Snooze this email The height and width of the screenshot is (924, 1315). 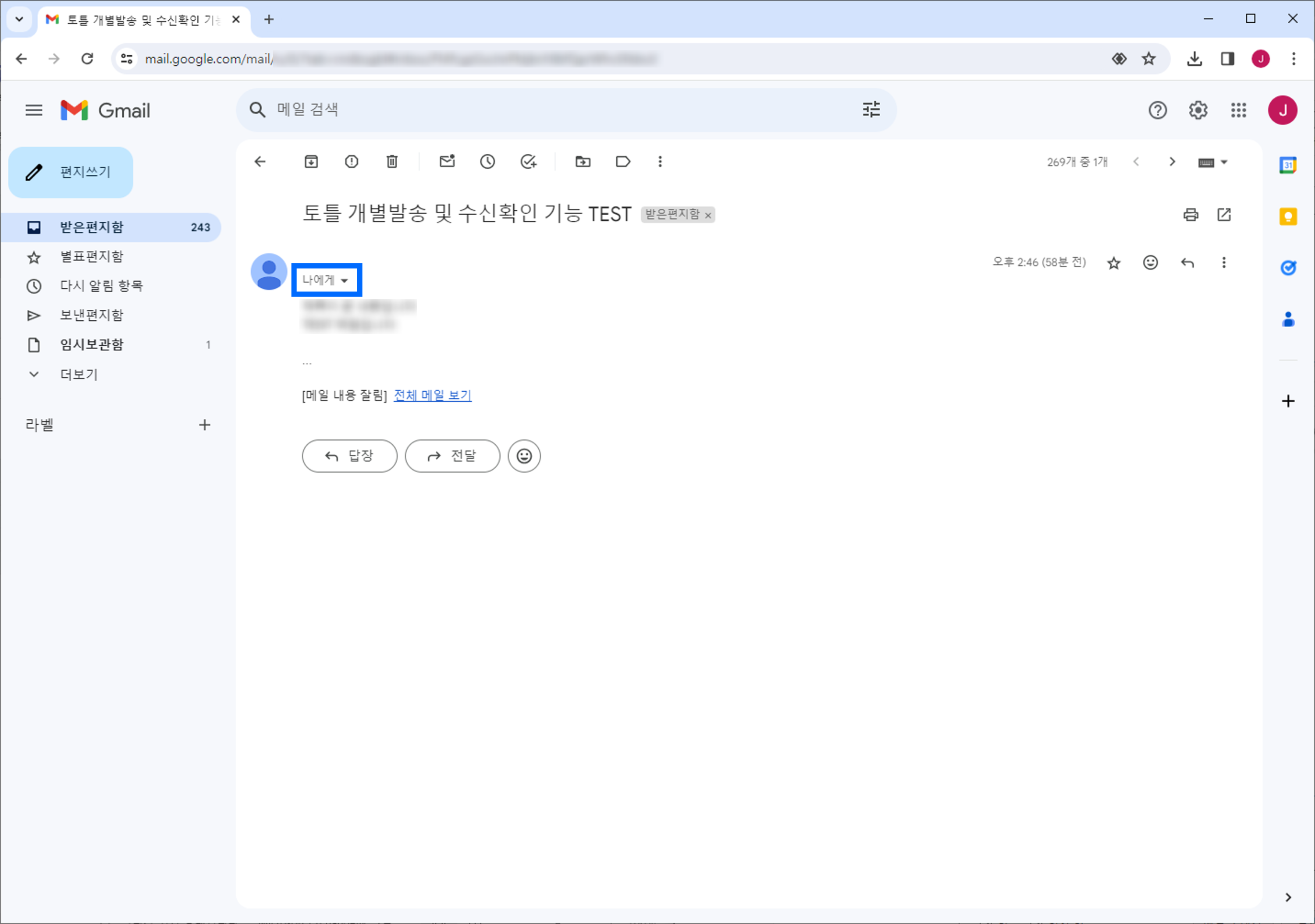tap(487, 161)
